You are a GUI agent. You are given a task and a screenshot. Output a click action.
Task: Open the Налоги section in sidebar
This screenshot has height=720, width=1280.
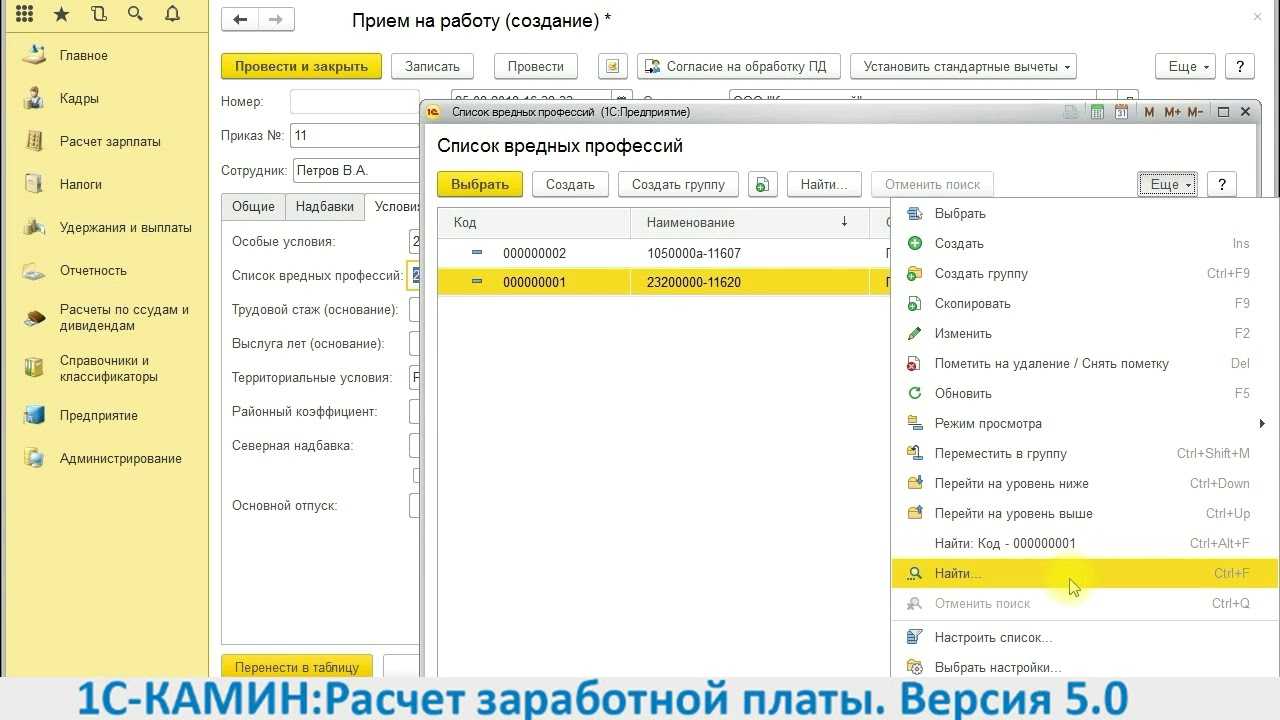pyautogui.click(x=81, y=184)
